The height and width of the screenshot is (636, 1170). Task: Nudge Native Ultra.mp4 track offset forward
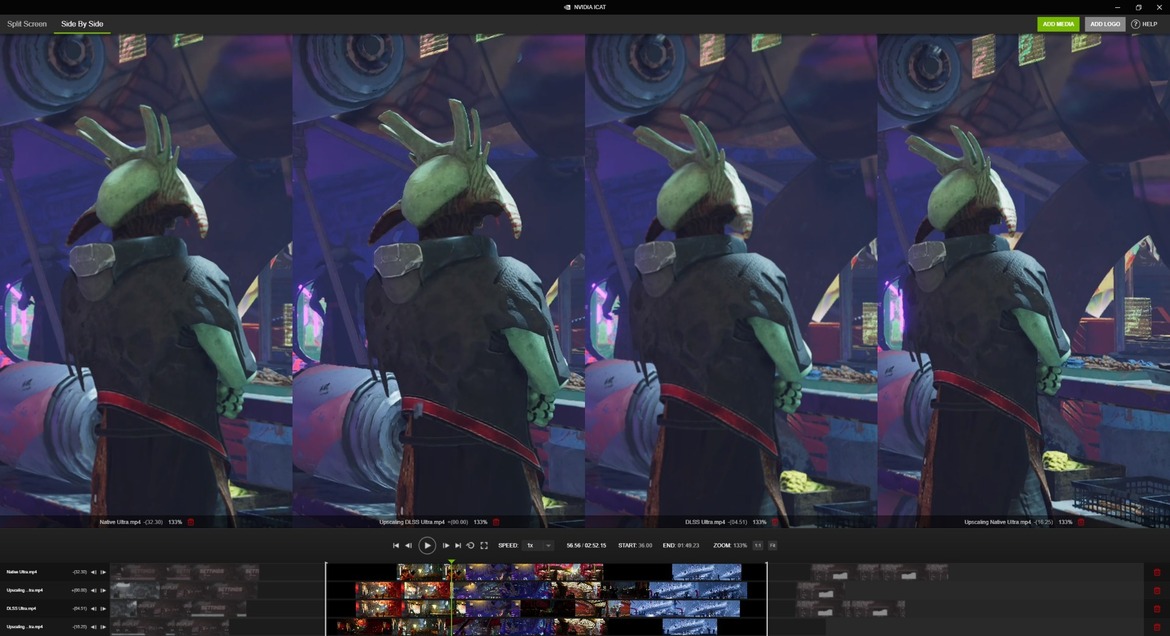(x=103, y=573)
